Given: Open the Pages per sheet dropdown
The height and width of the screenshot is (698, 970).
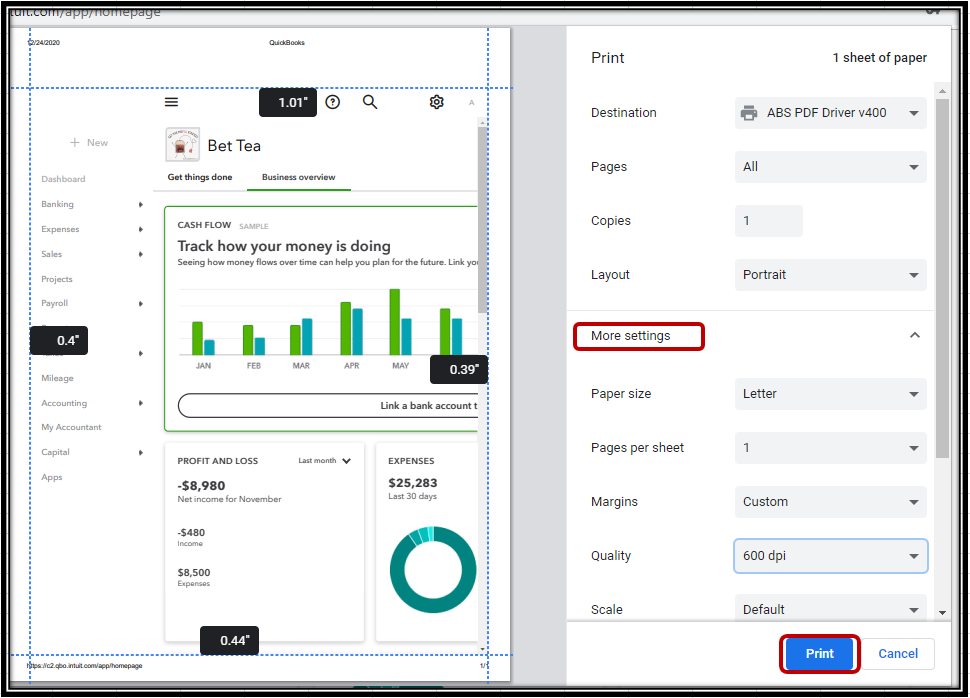Looking at the screenshot, I should tap(830, 447).
